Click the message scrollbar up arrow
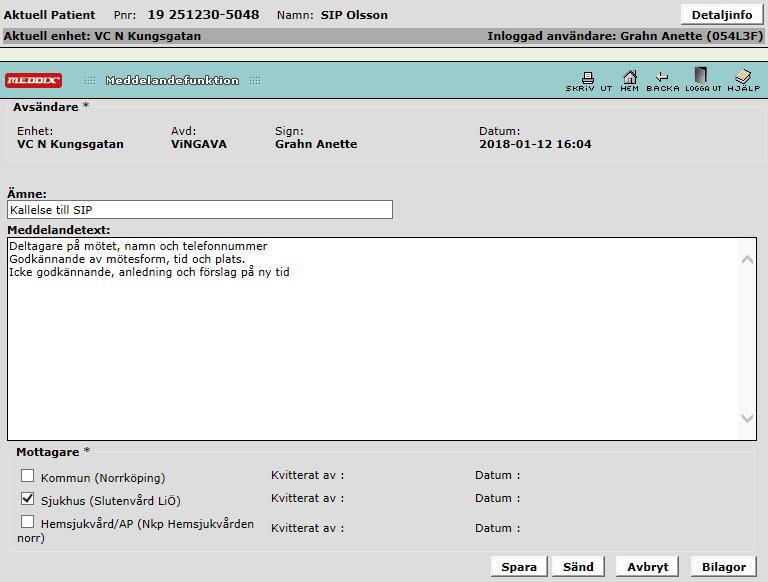768x582 pixels. coord(747,260)
